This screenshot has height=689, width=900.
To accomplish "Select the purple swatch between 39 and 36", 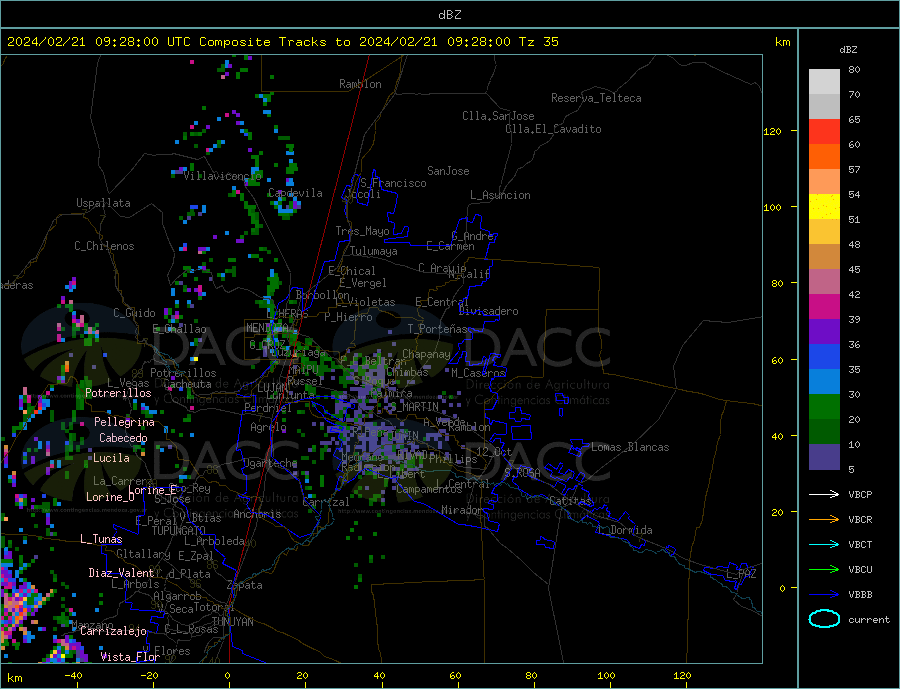I will click(x=824, y=332).
